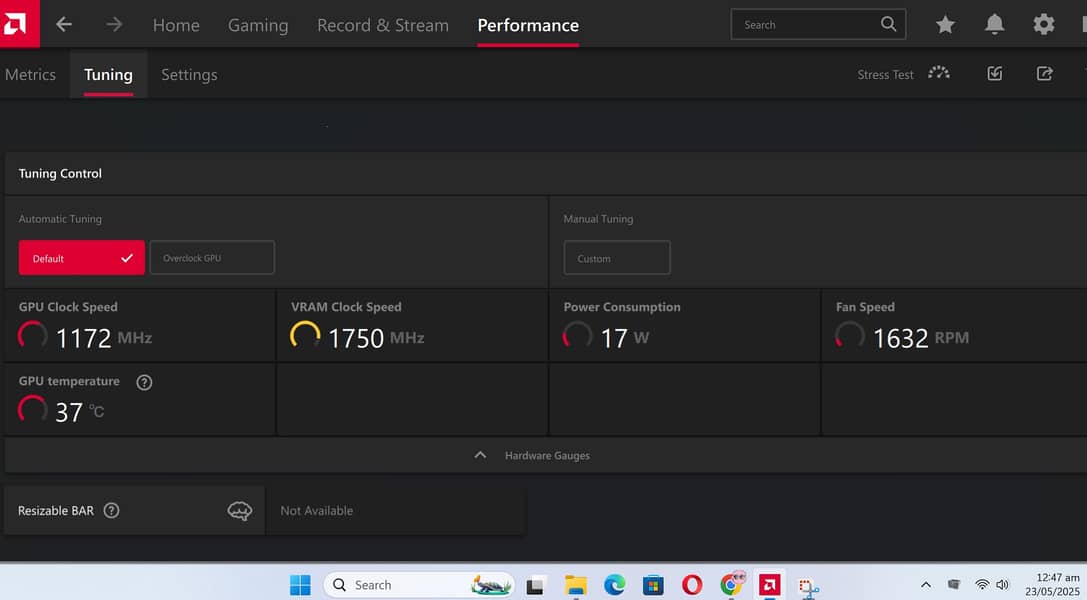Screen dimensions: 1087x600
Task: Click the Stress Test gauge icon
Action: 939,73
